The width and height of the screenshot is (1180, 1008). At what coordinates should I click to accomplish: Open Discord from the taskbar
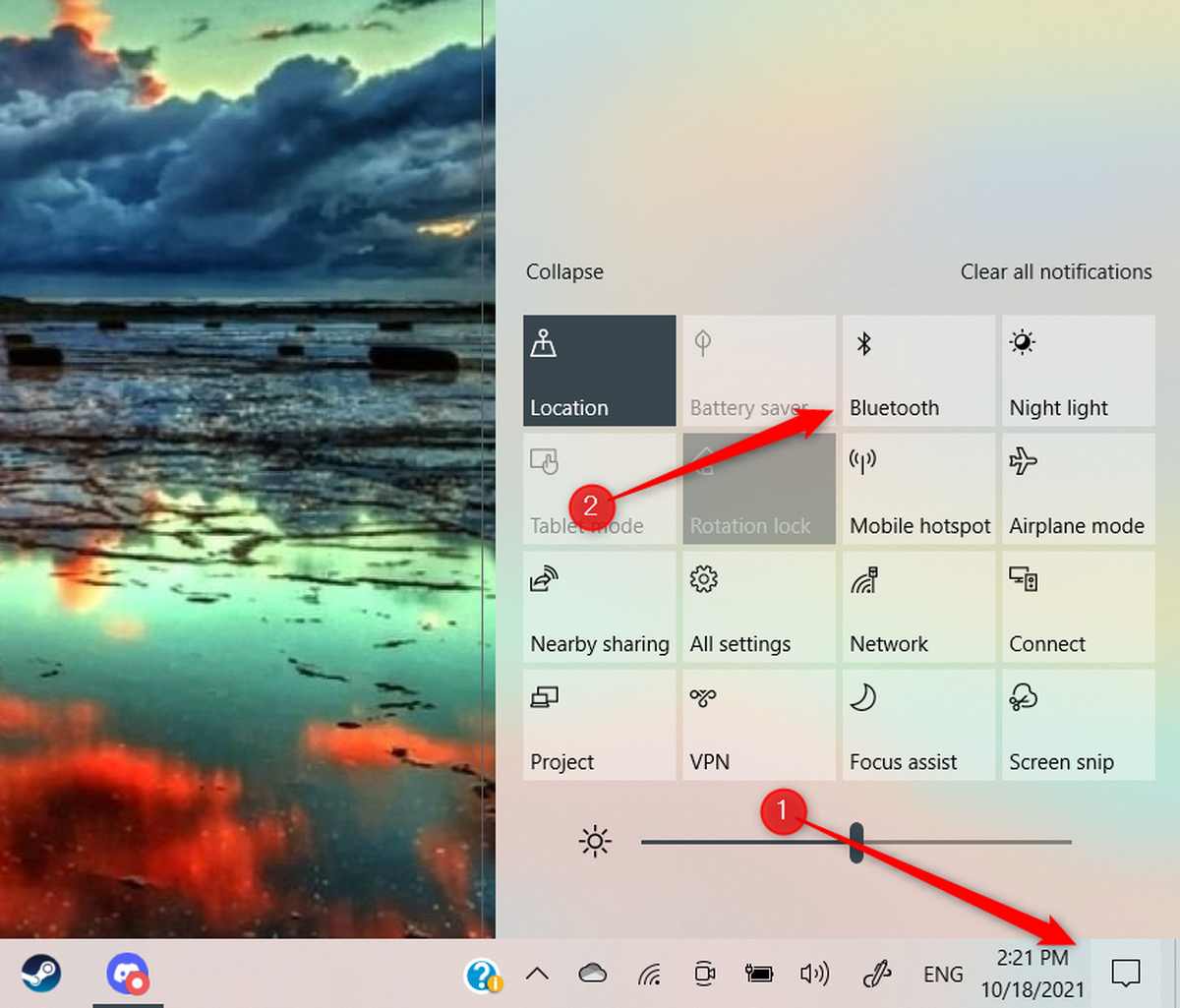(128, 974)
